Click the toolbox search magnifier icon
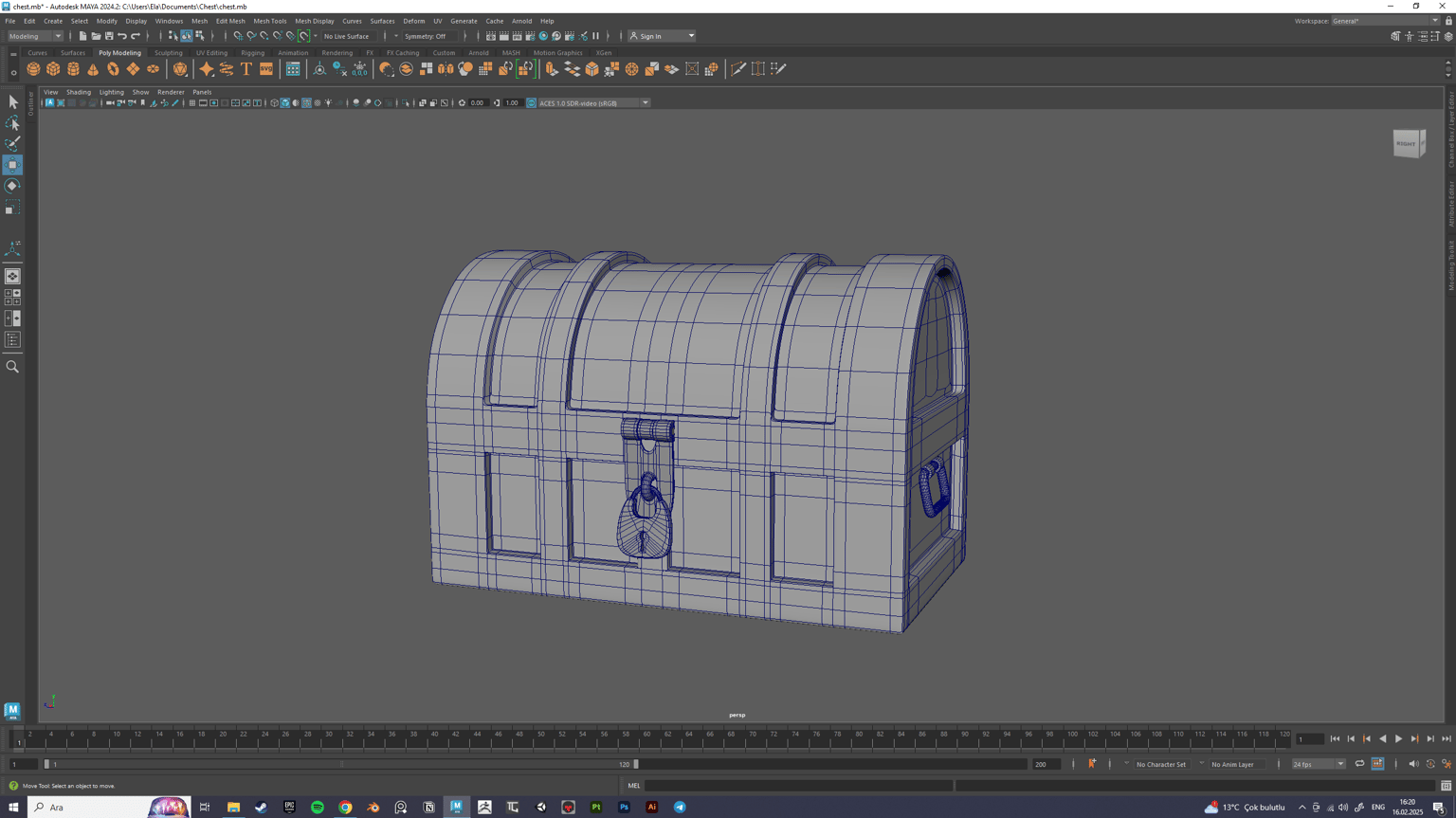Image resolution: width=1456 pixels, height=818 pixels. (x=12, y=367)
